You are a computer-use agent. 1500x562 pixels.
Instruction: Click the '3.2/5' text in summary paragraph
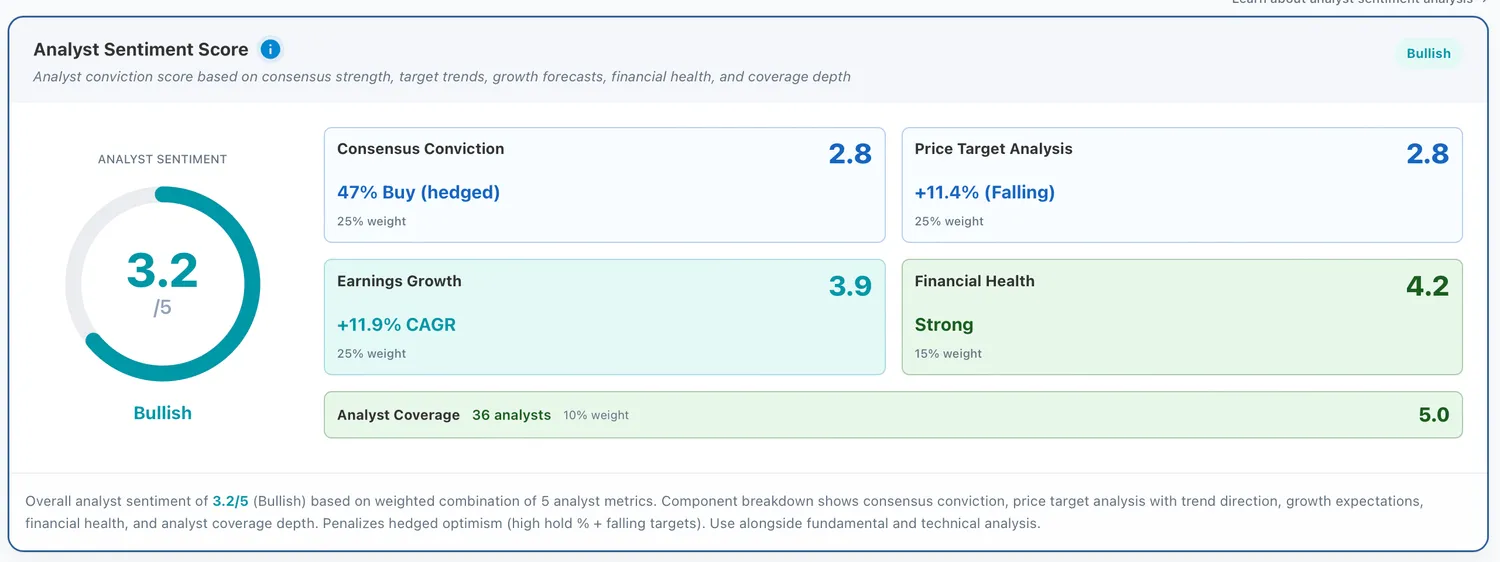coord(231,501)
